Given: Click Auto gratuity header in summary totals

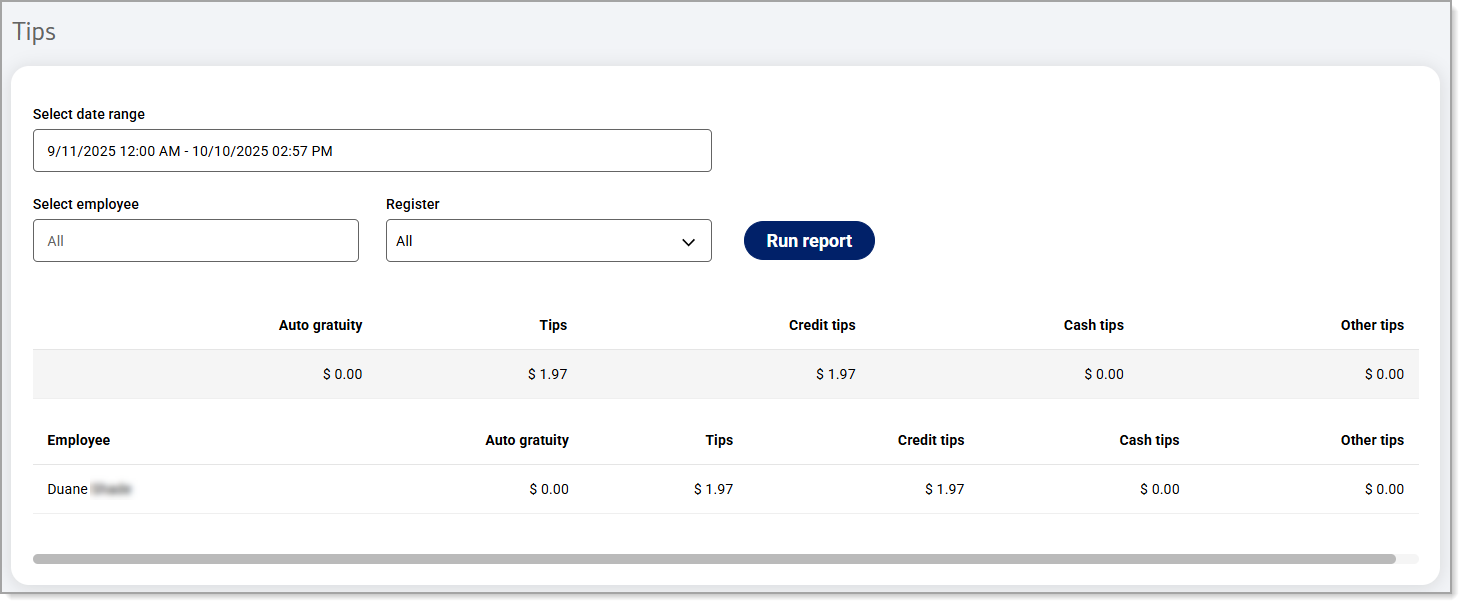Looking at the screenshot, I should point(320,325).
